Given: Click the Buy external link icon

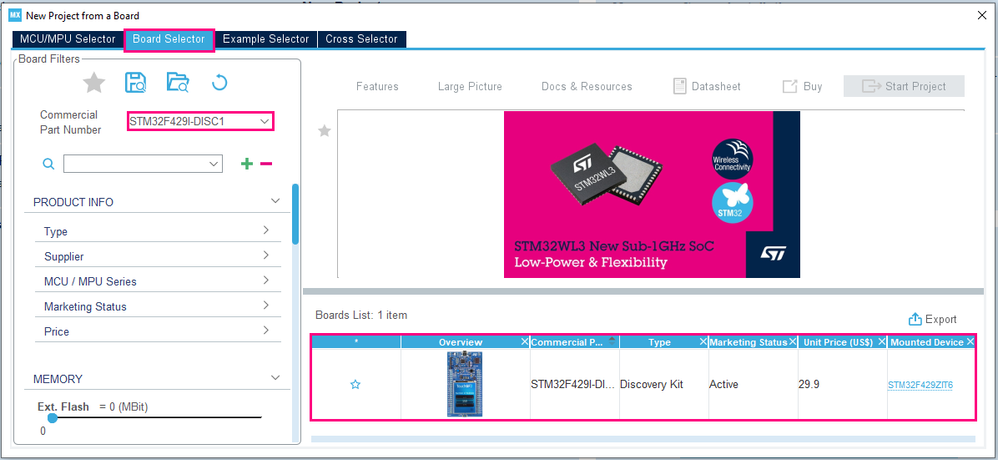Looking at the screenshot, I should pos(789,86).
